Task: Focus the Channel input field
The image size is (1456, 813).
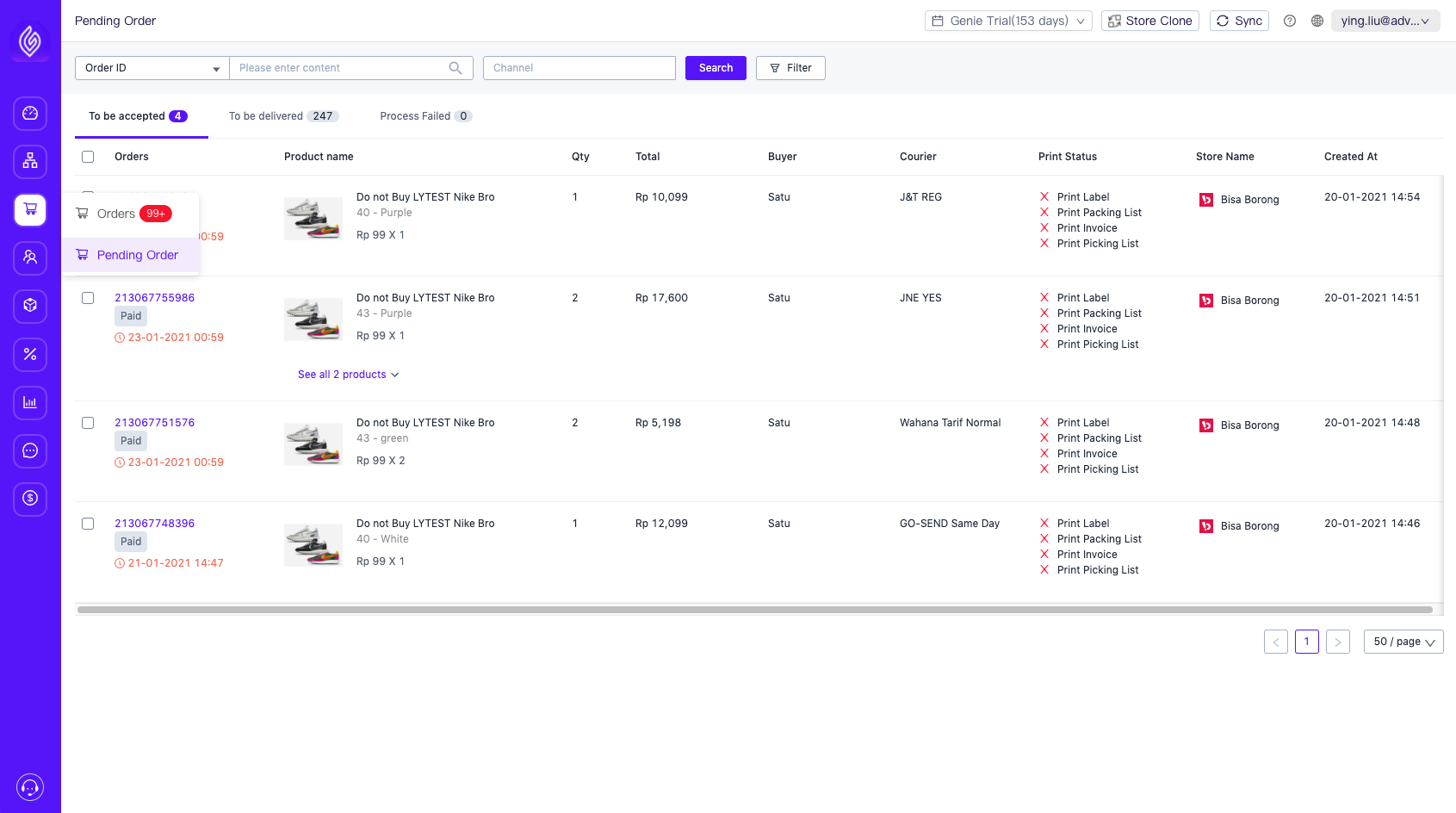Action: point(579,68)
